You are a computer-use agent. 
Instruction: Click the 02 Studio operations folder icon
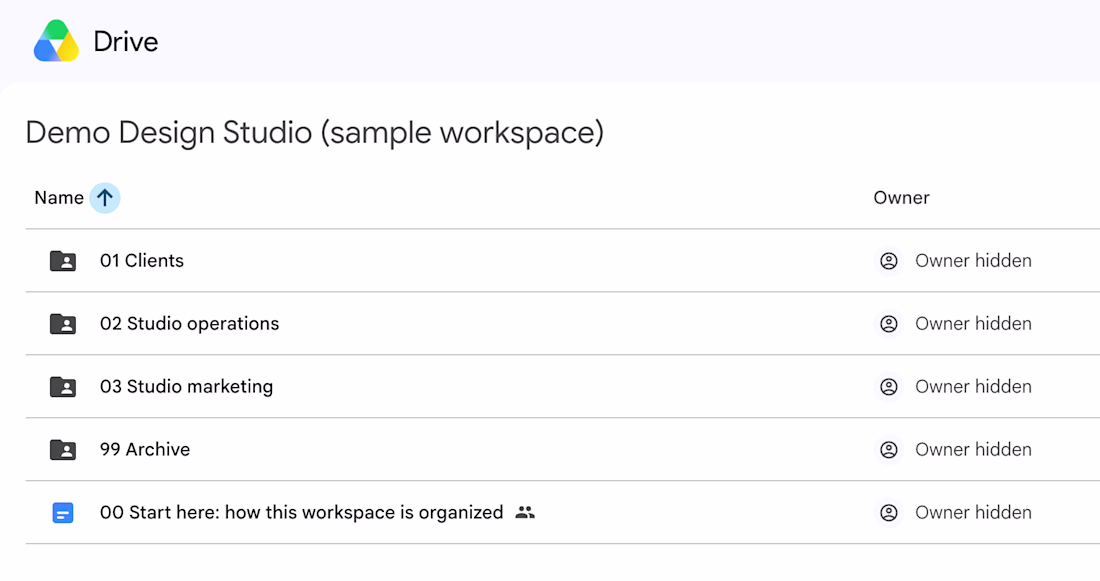(63, 323)
